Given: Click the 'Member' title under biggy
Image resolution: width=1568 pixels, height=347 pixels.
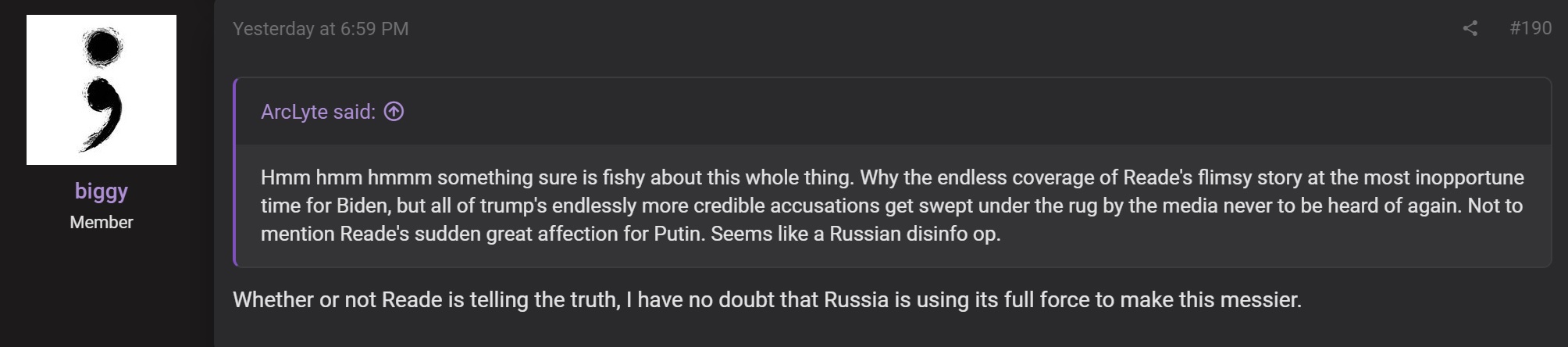Looking at the screenshot, I should (102, 222).
